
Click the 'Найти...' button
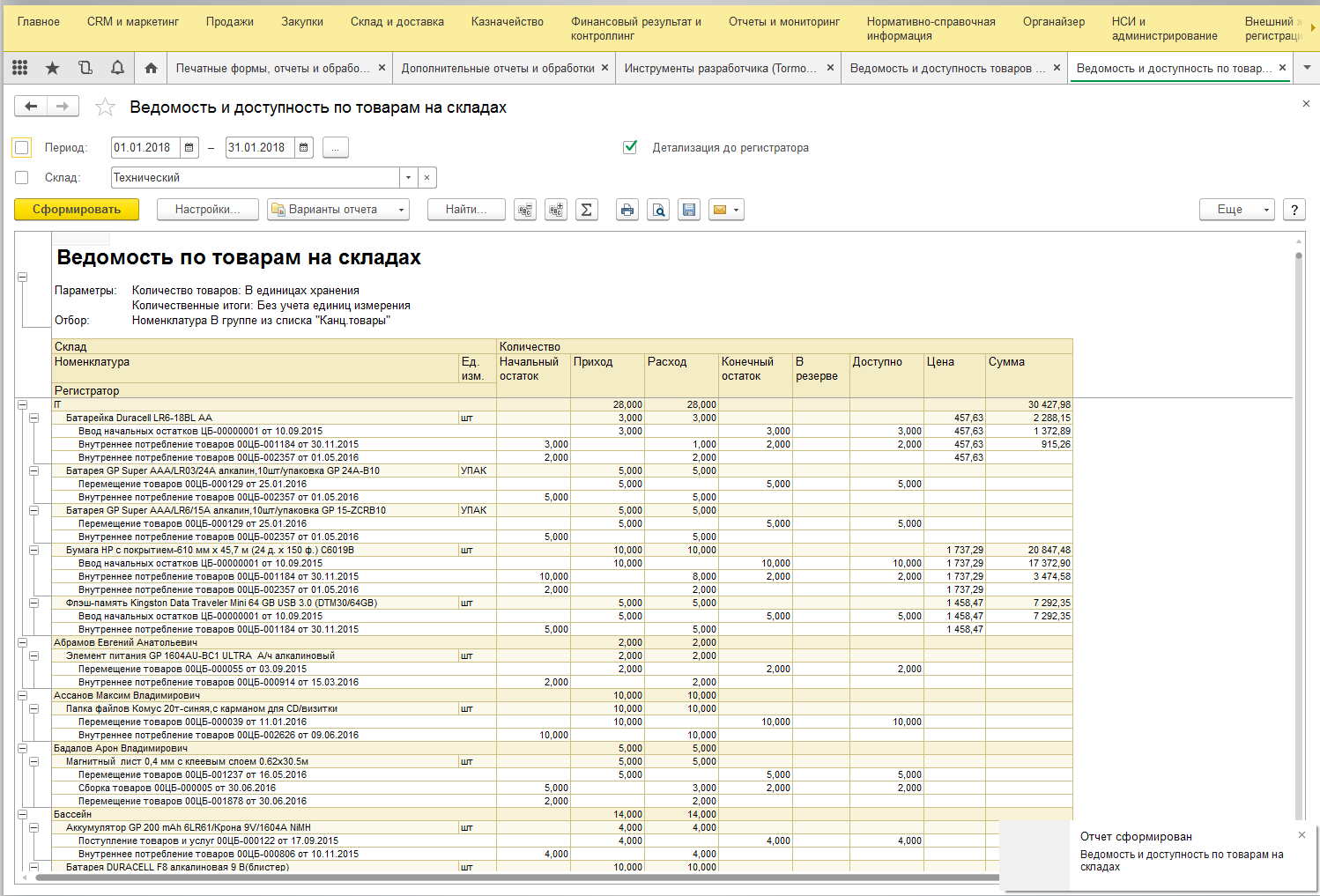coord(466,210)
